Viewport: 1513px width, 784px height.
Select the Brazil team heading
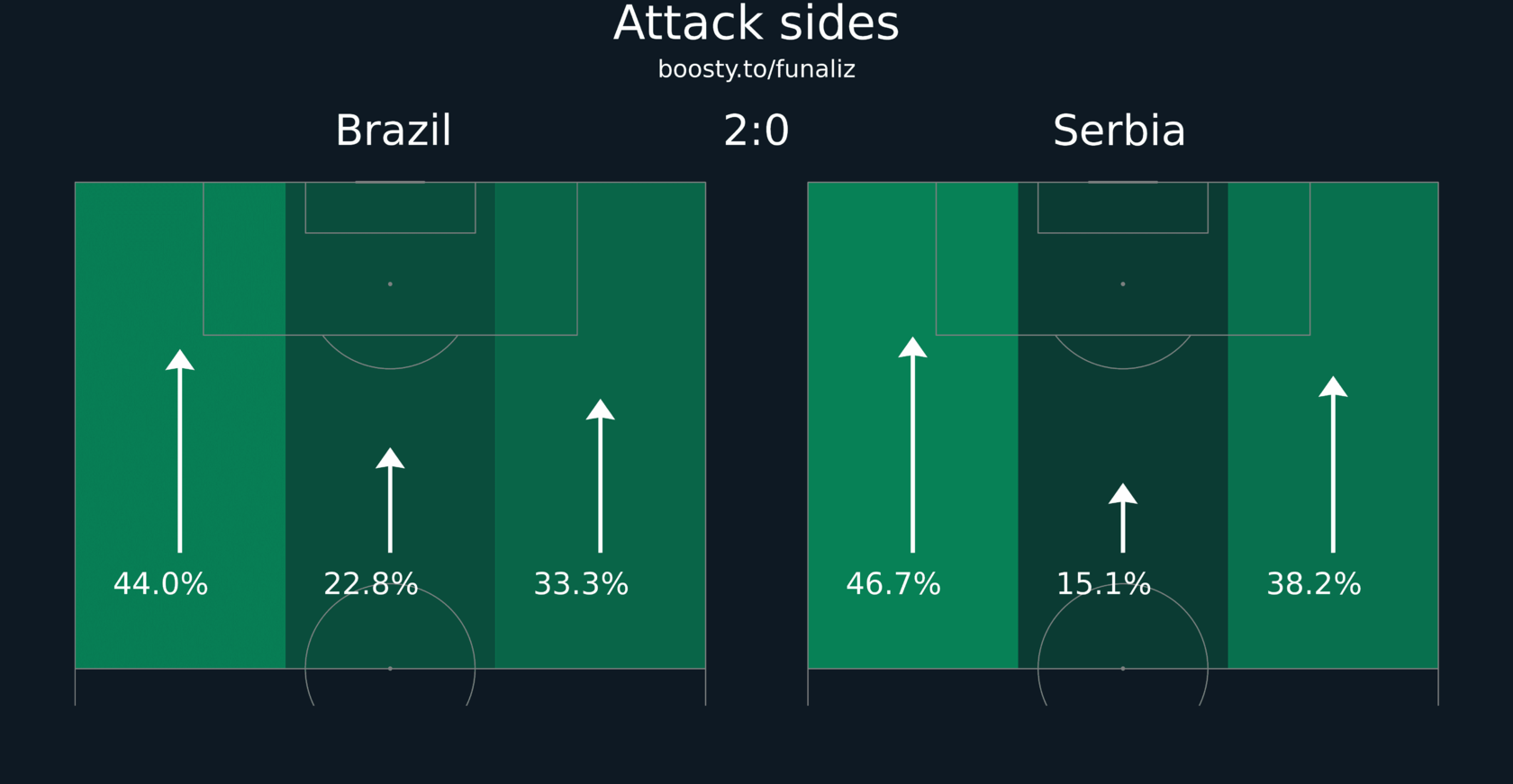click(394, 131)
